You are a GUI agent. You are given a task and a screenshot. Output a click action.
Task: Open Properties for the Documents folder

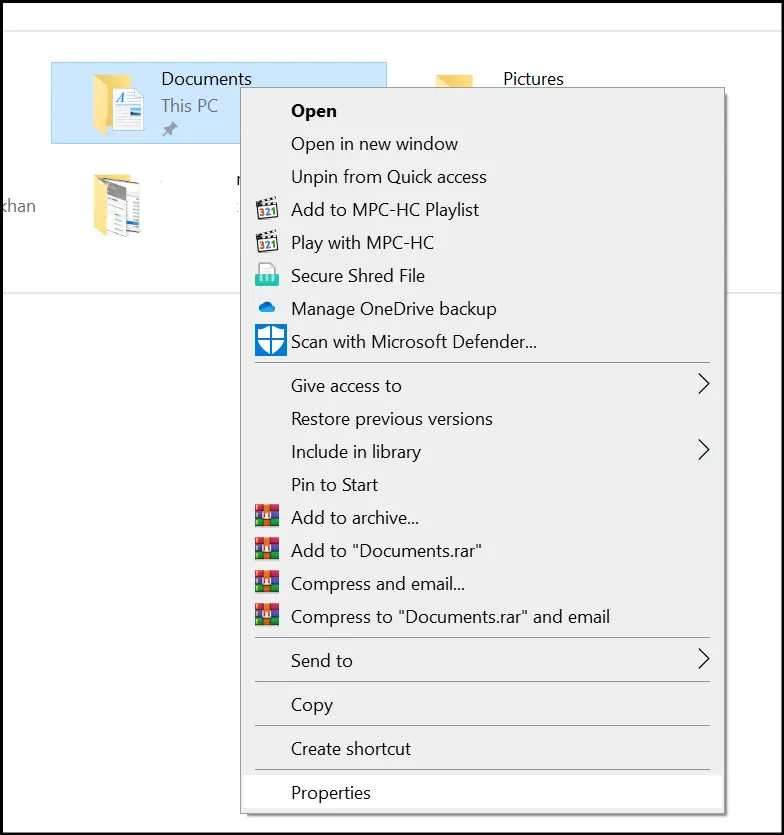click(x=483, y=792)
